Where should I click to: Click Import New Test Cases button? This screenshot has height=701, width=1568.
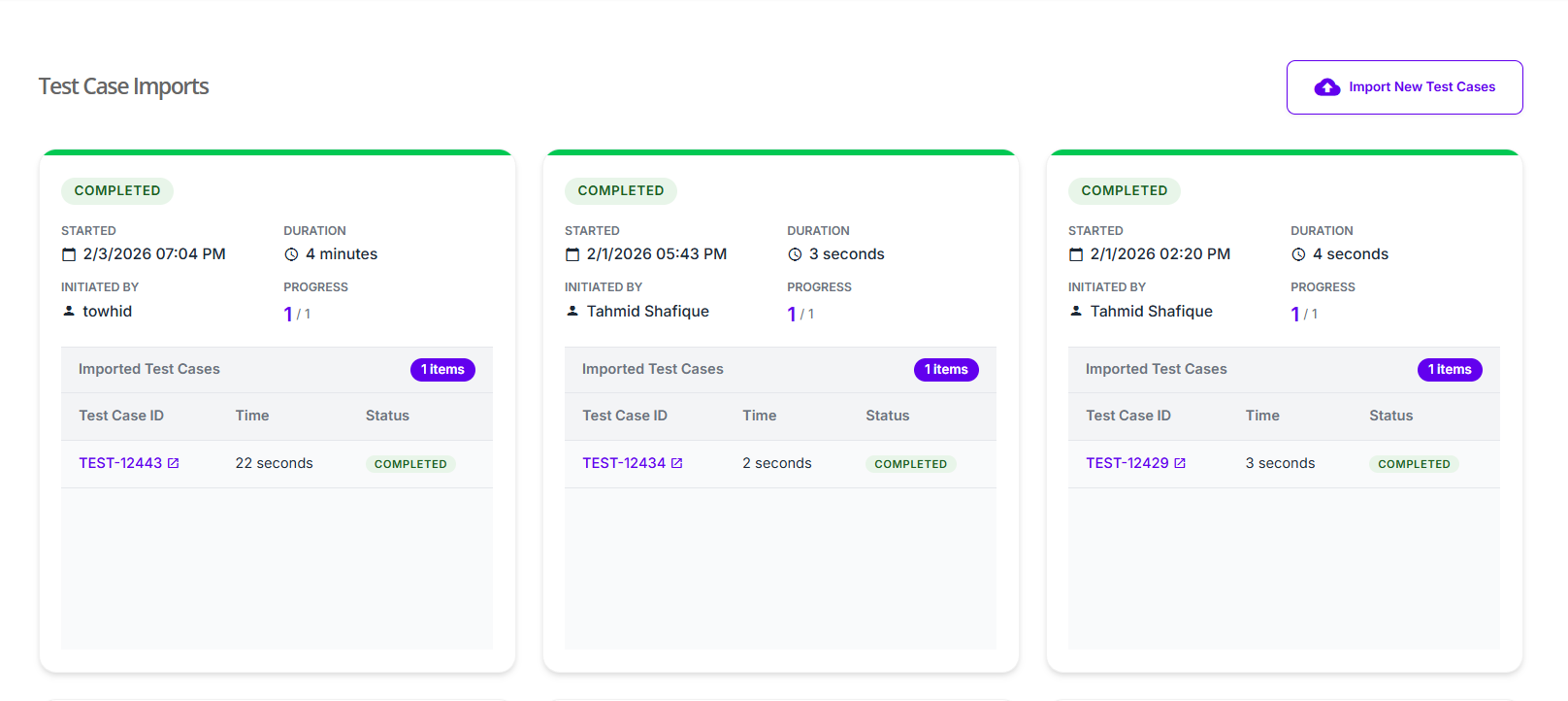pos(1404,87)
